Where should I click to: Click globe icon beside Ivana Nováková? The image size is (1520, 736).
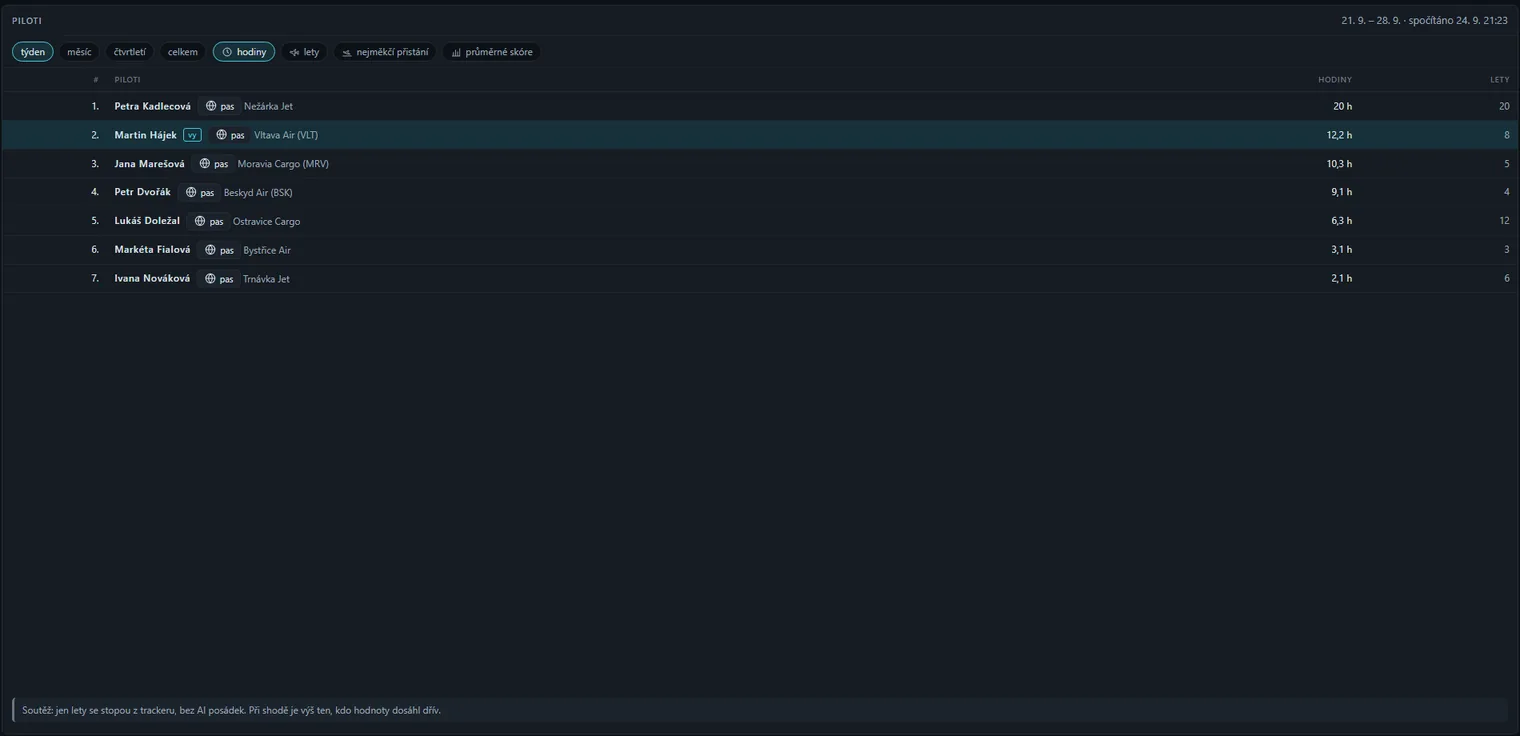(210, 279)
